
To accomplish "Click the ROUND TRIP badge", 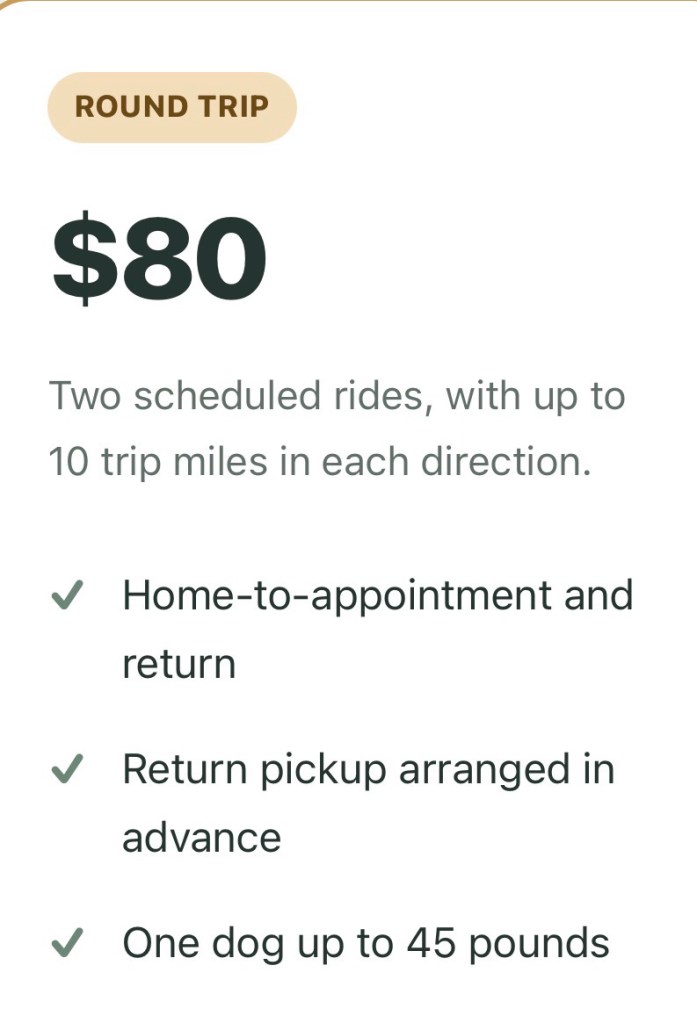I will point(172,107).
